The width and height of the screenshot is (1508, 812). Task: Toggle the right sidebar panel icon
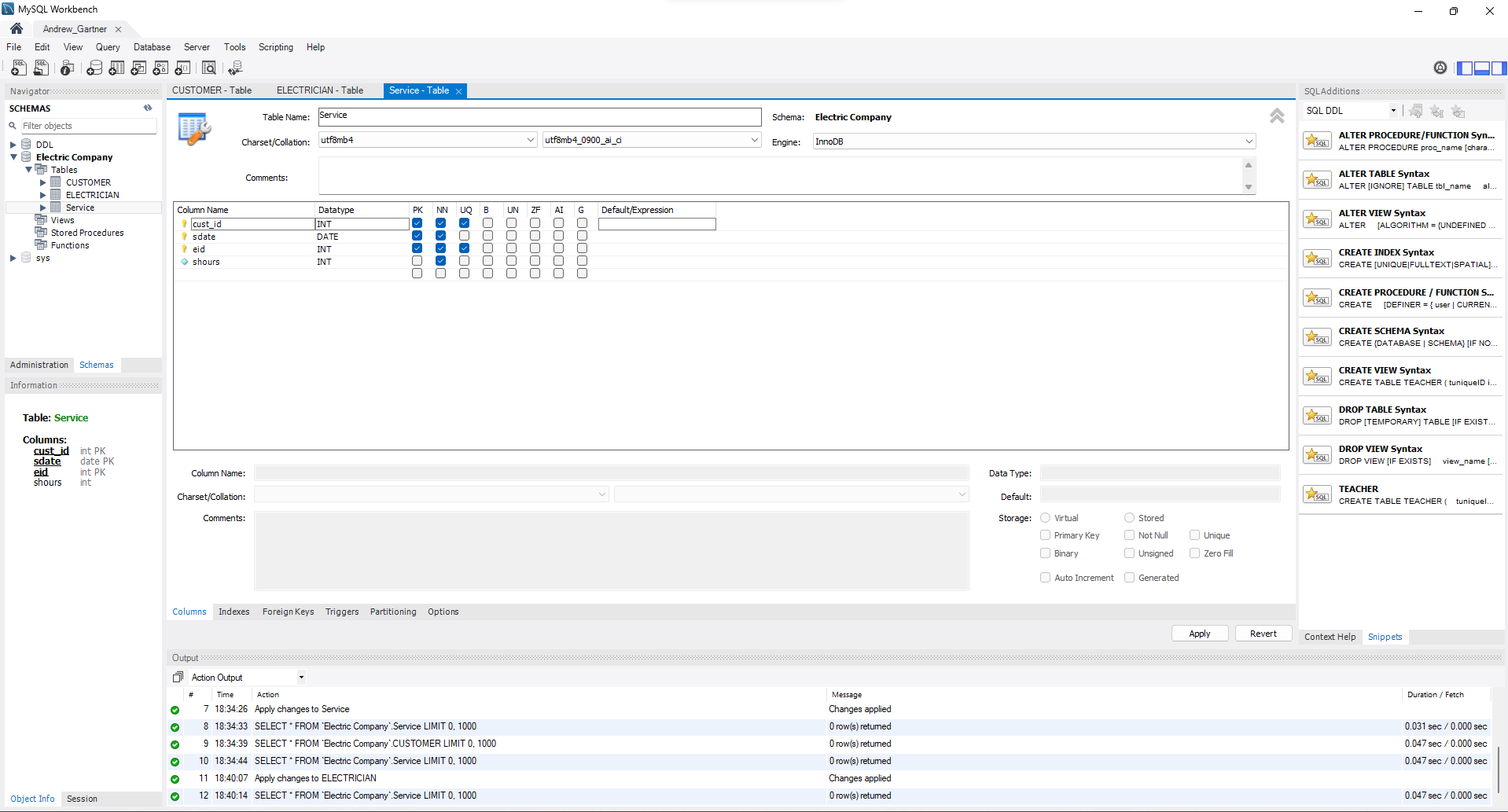[1499, 68]
